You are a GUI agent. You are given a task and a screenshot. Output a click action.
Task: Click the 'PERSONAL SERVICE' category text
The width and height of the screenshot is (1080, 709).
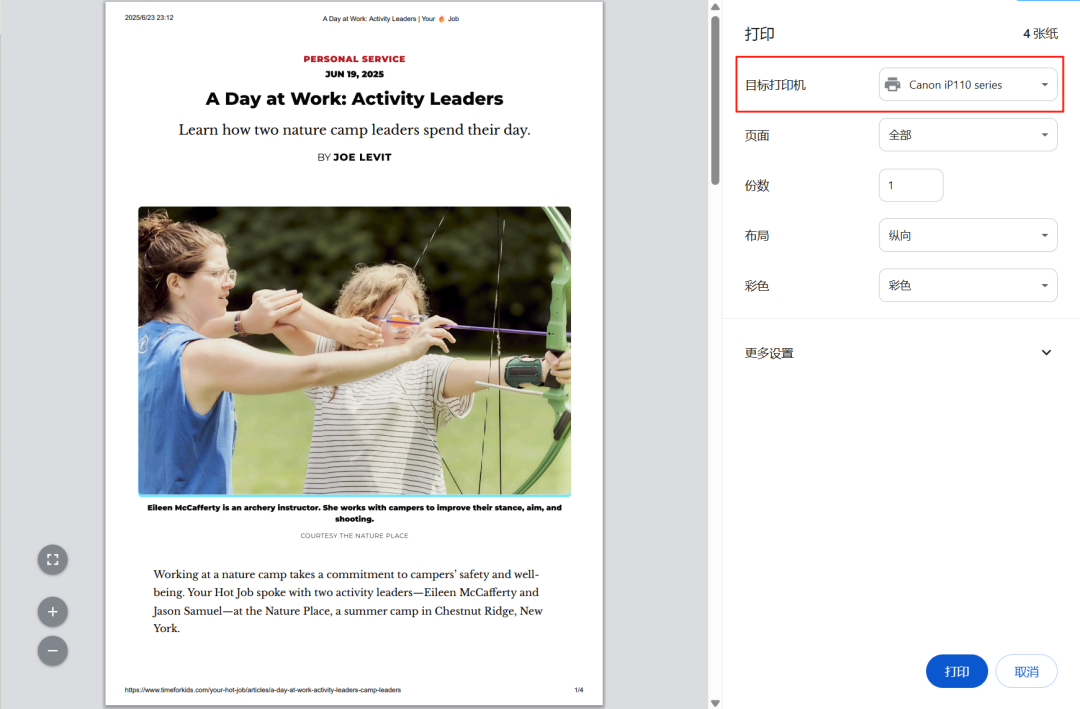[x=354, y=59]
